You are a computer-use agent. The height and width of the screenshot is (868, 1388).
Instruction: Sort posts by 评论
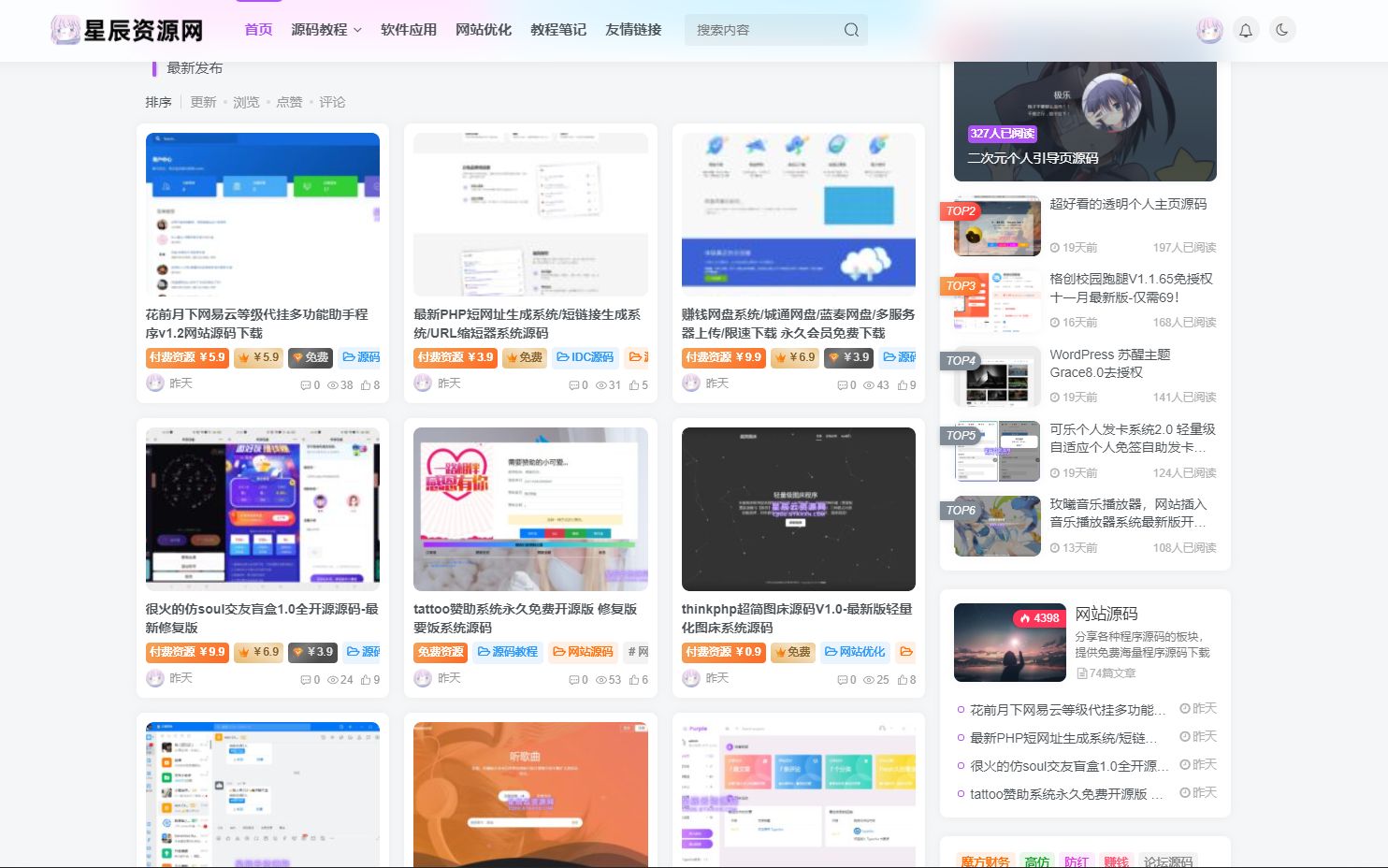332,102
